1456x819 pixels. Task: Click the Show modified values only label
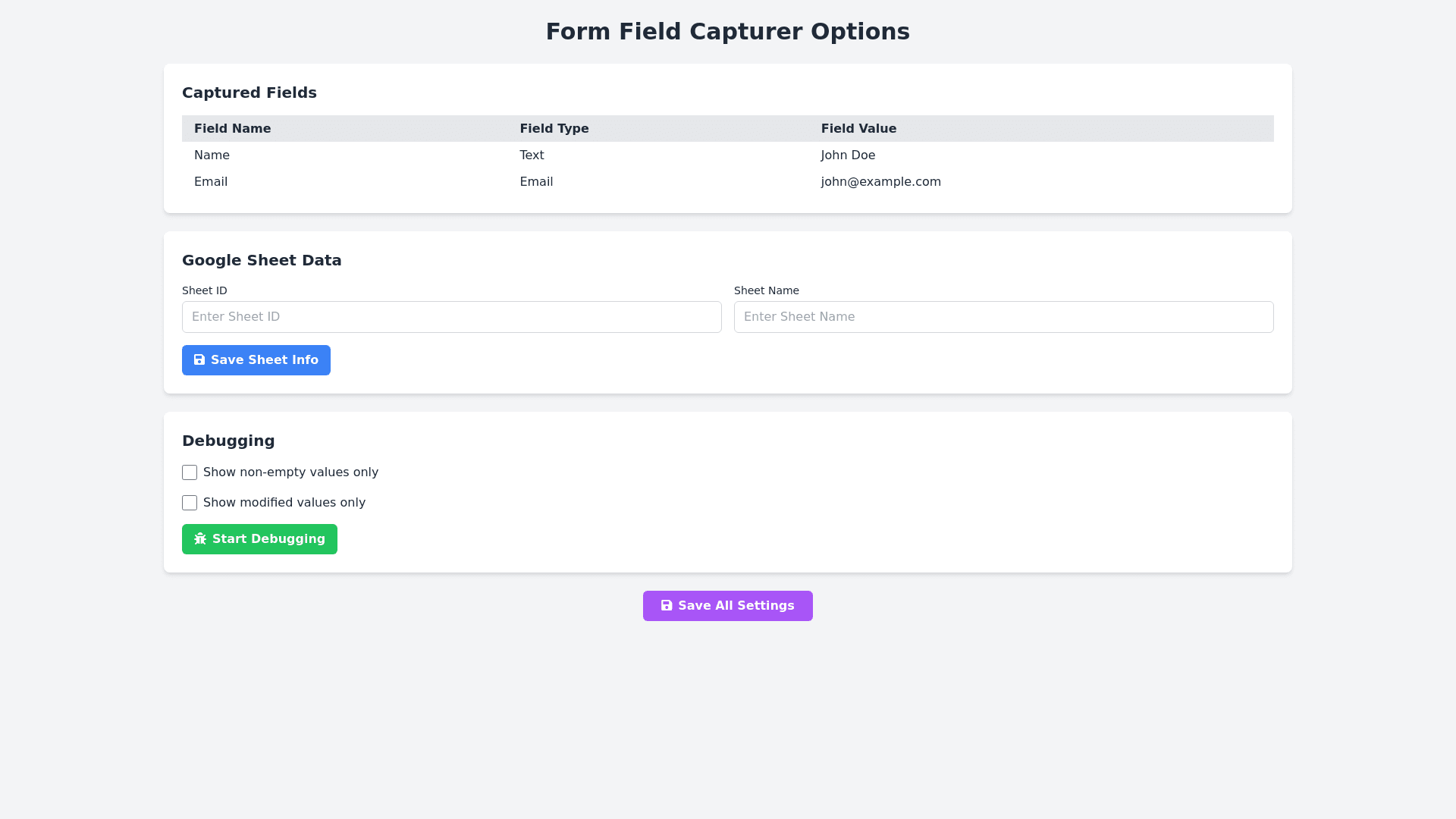click(284, 503)
